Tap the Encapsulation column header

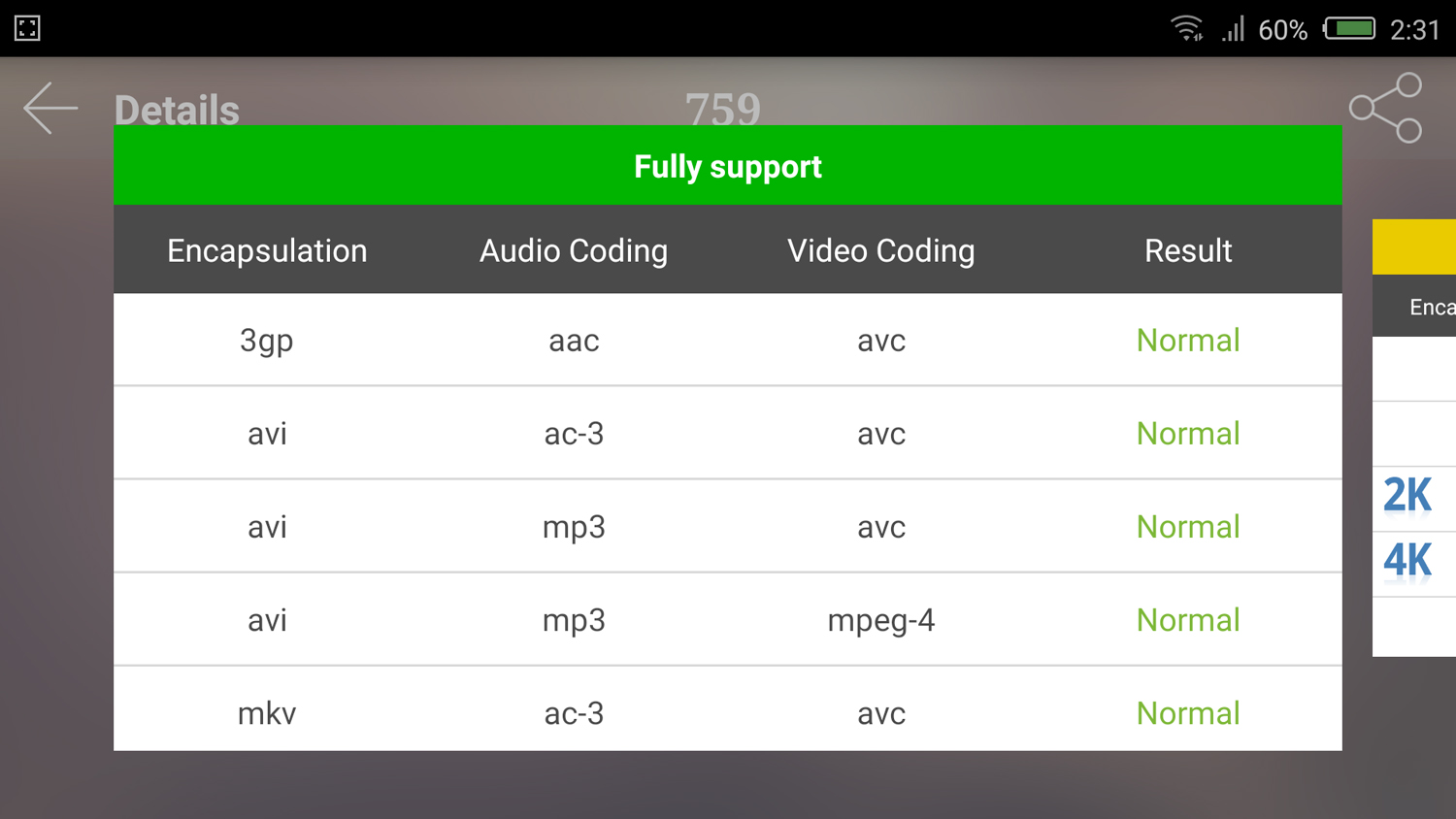coord(267,250)
